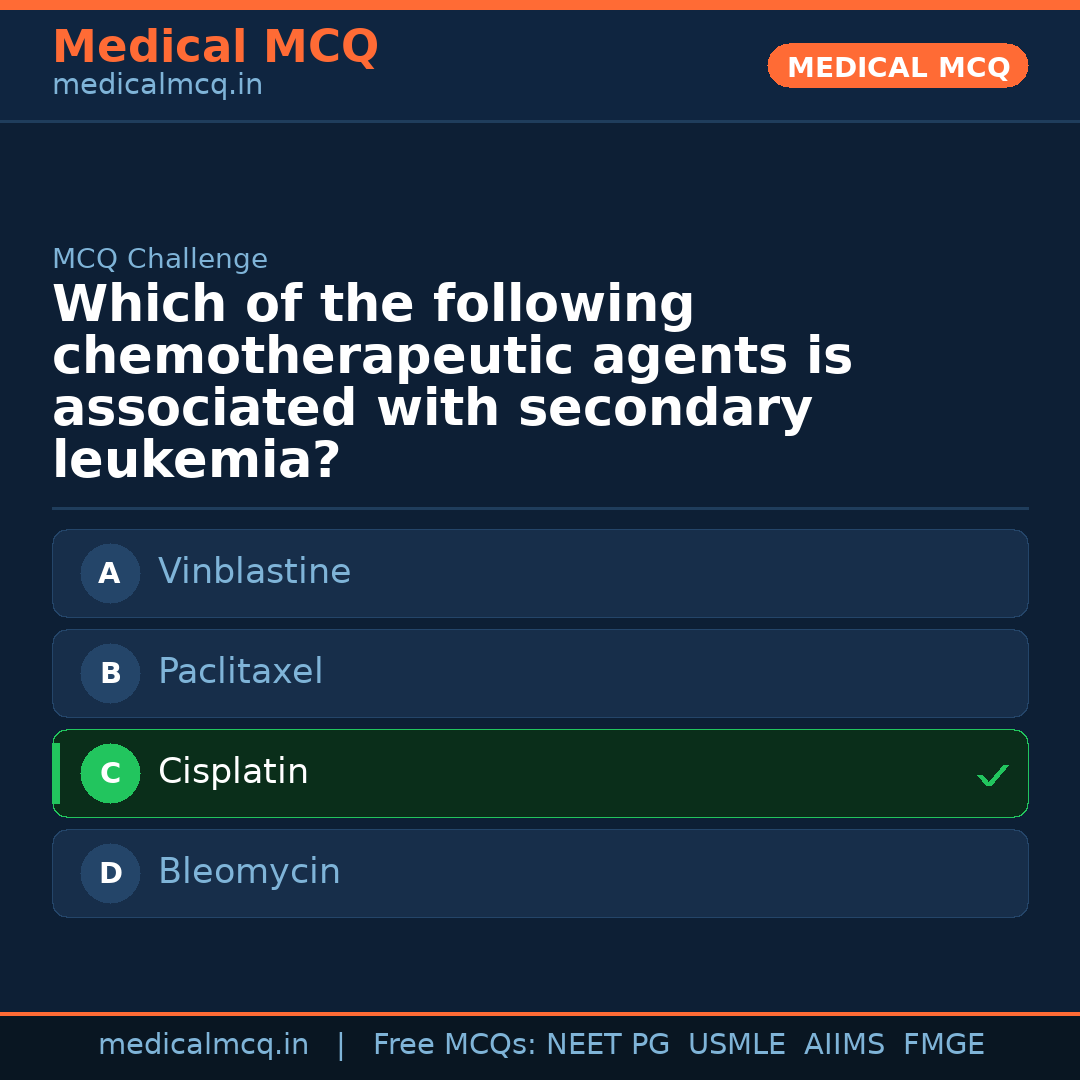Click USMLE in the footer

tap(736, 1045)
